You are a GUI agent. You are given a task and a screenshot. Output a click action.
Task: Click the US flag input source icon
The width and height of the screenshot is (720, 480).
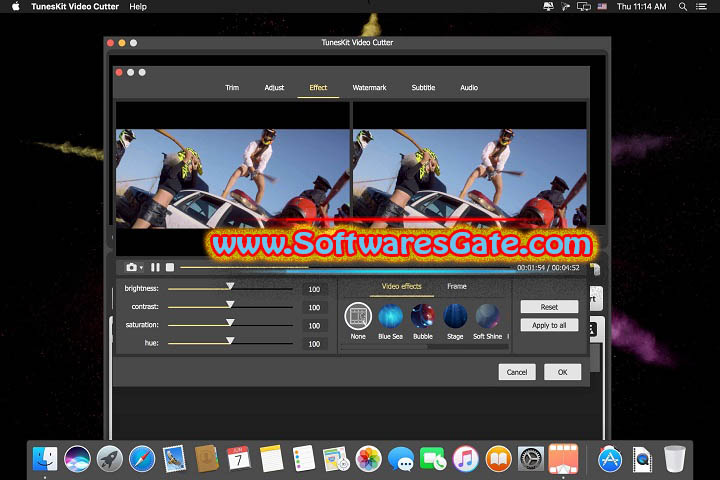(x=602, y=6)
